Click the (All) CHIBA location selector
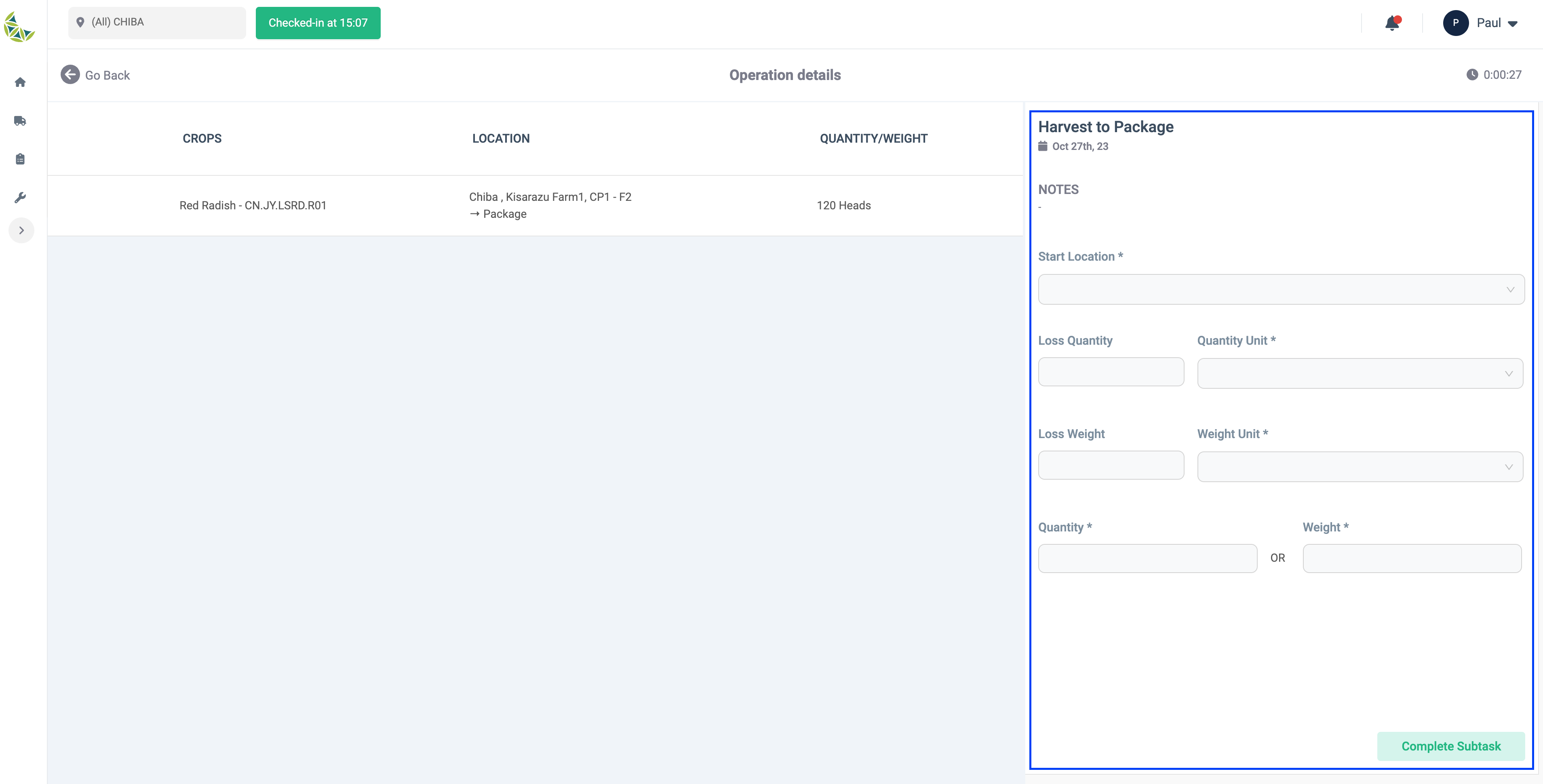This screenshot has width=1543, height=784. pos(157,23)
